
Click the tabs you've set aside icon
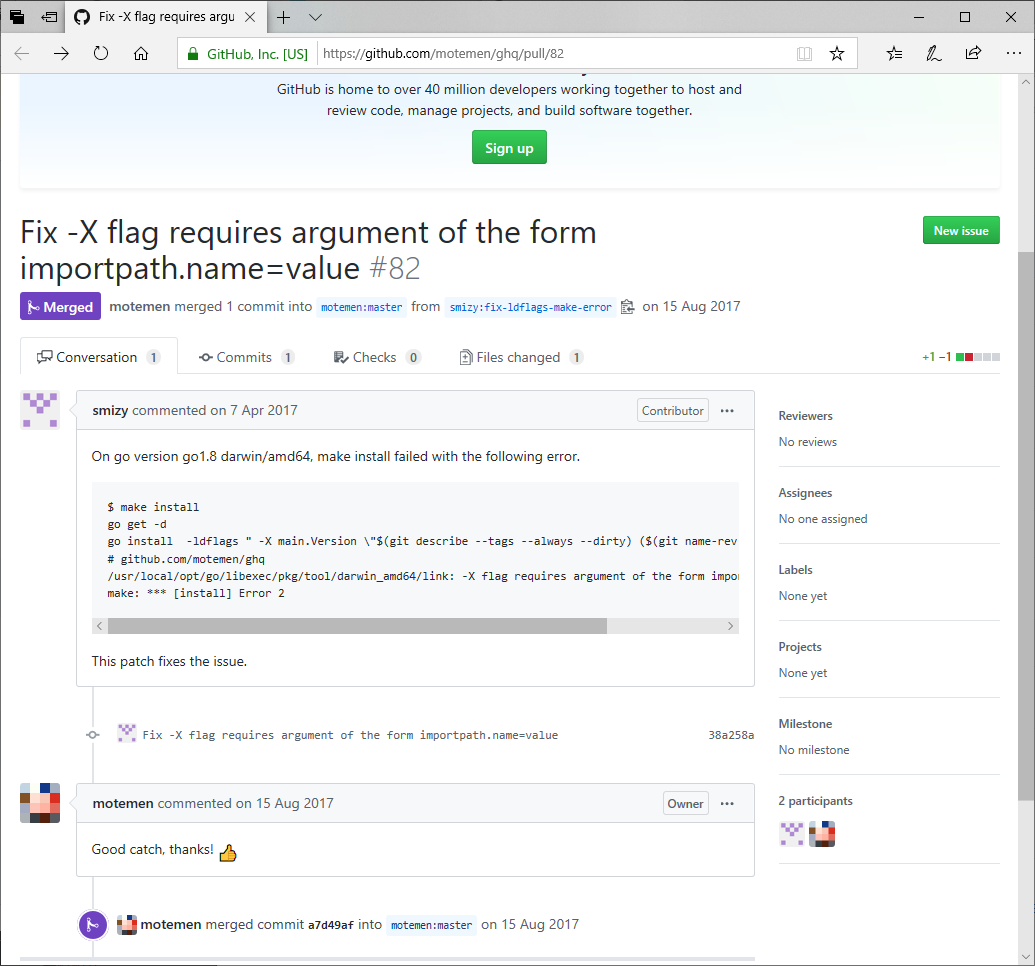[17, 17]
